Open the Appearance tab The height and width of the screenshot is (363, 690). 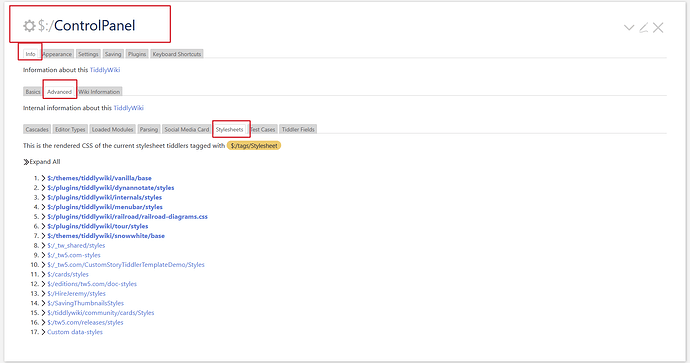pyautogui.click(x=57, y=54)
